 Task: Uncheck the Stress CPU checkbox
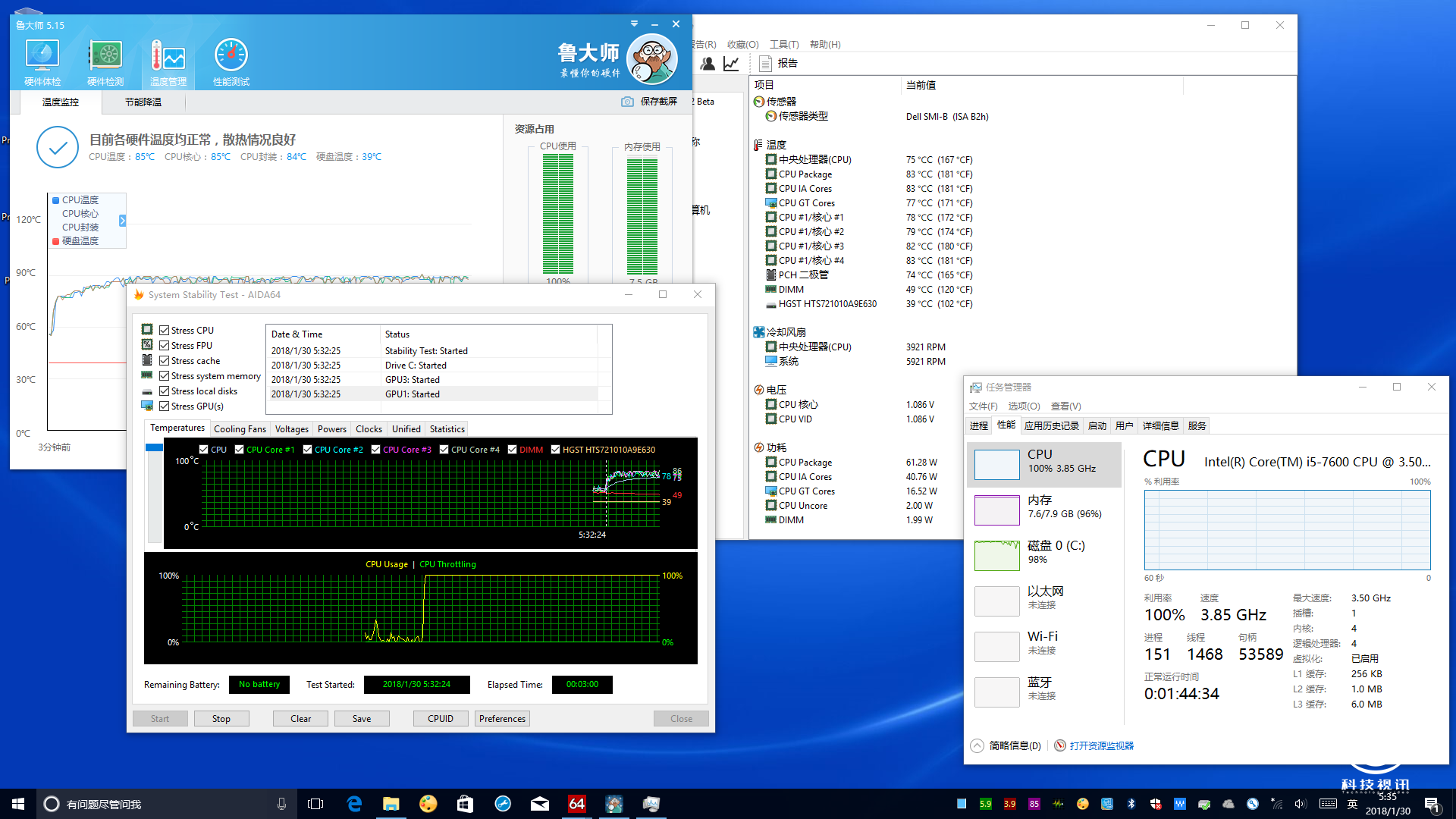click(164, 330)
